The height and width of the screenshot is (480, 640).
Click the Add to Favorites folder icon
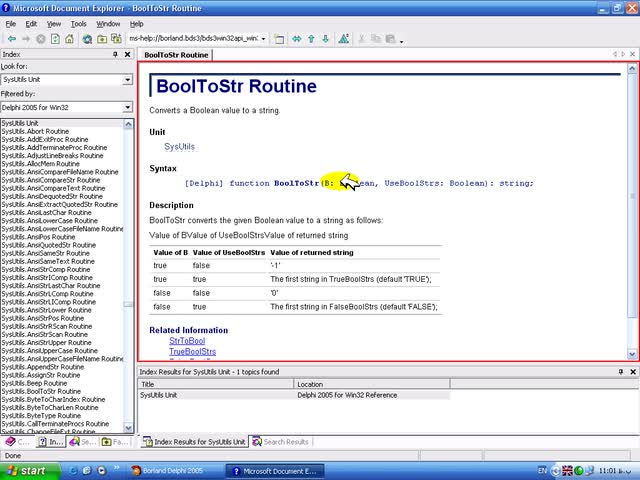(x=102, y=39)
